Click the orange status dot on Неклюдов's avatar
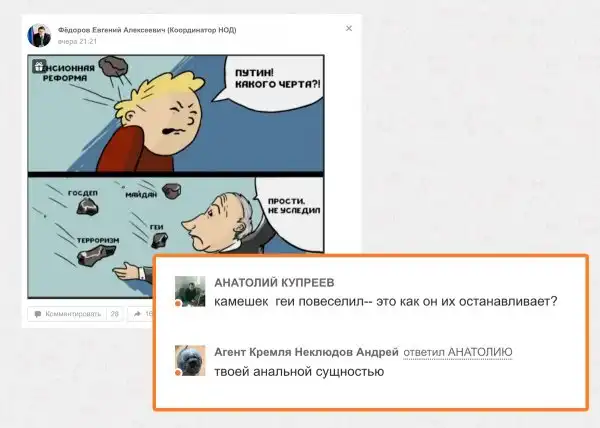 [x=178, y=373]
